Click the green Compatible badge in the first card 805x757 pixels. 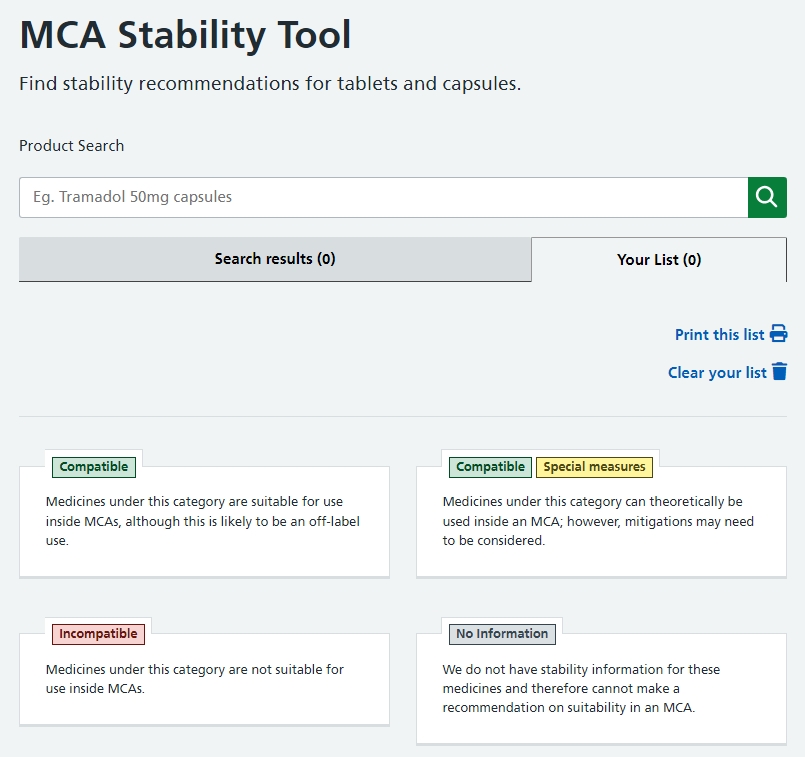tap(94, 467)
